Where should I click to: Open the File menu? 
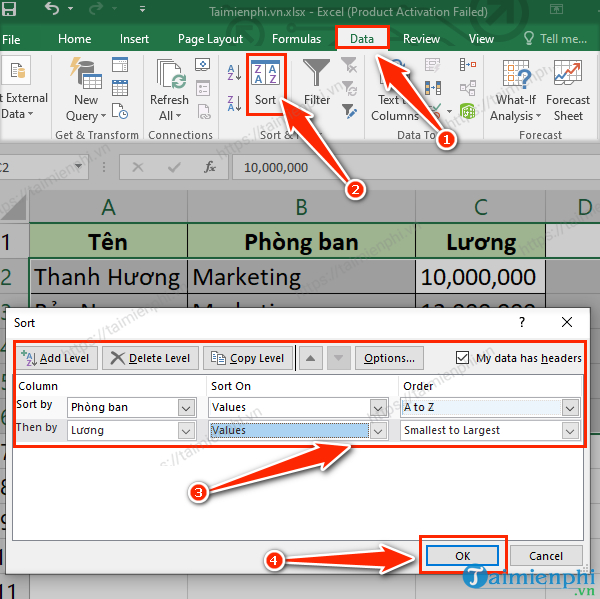point(11,39)
